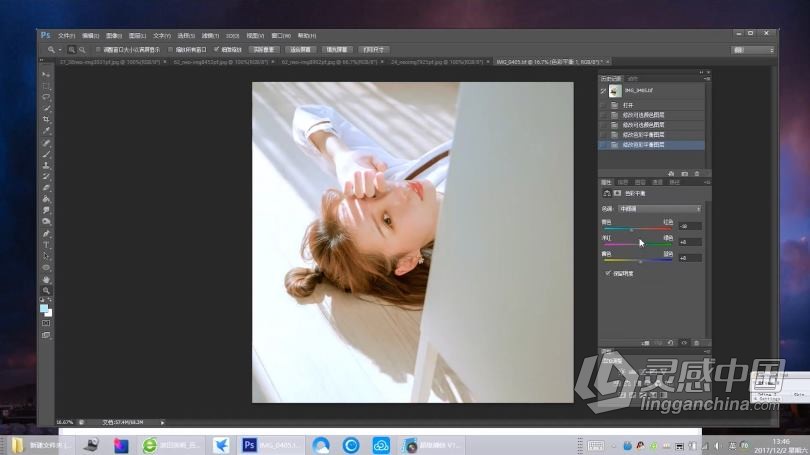The height and width of the screenshot is (455, 810).
Task: Collapse right panels double-arrow
Action: pos(701,72)
